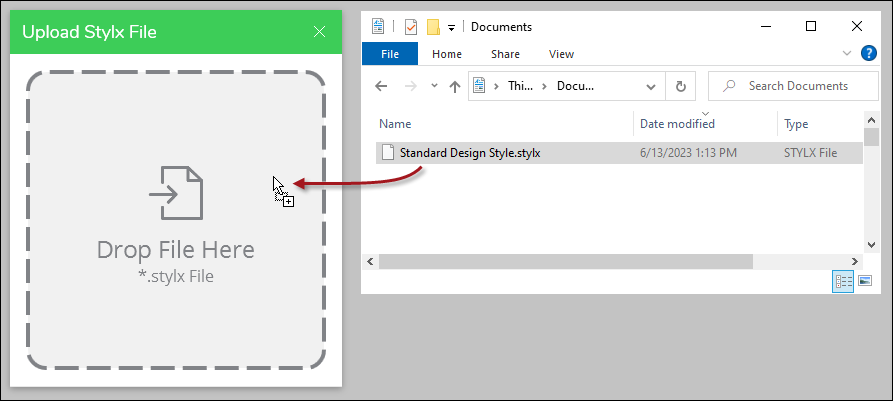
Task: Switch to the View ribbon tab
Action: pyautogui.click(x=562, y=54)
